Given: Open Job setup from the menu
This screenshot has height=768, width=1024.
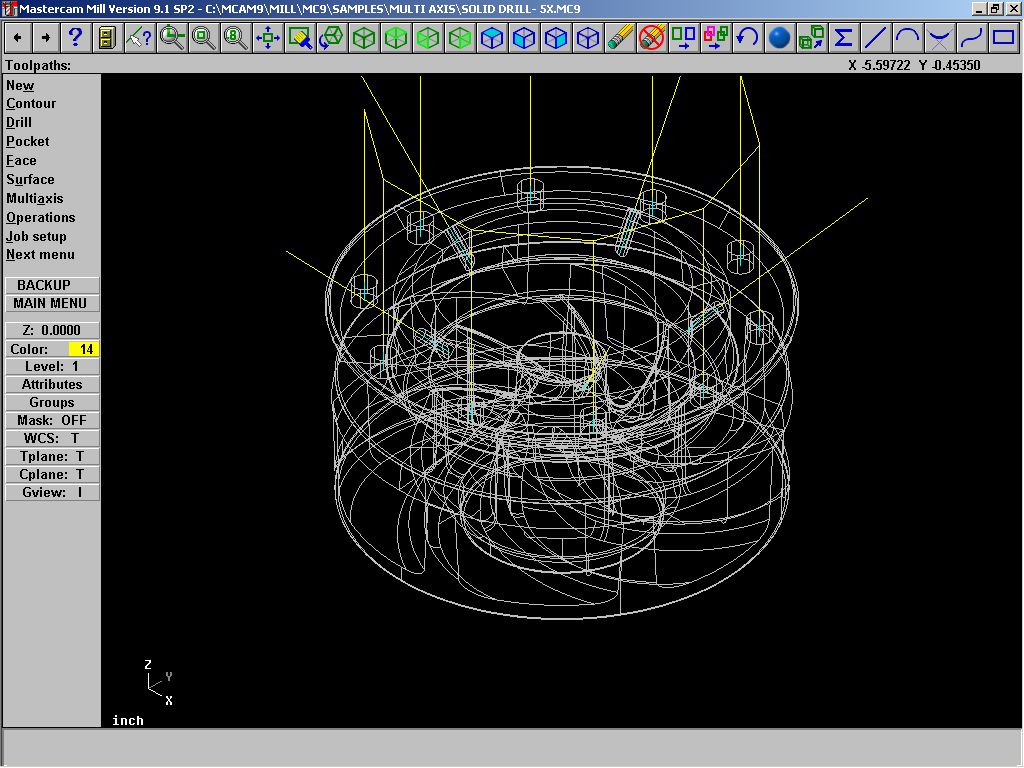Looking at the screenshot, I should 36,236.
